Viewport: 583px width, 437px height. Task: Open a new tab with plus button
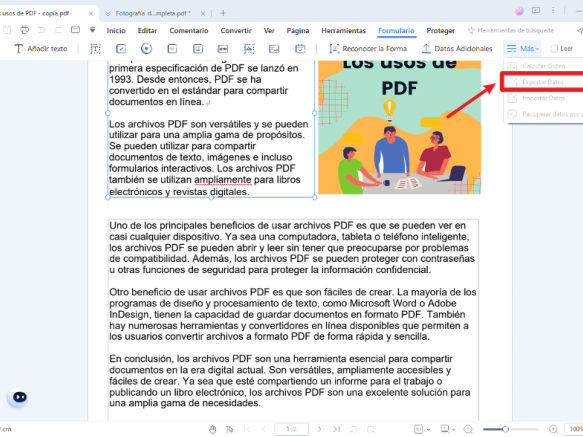tap(223, 13)
